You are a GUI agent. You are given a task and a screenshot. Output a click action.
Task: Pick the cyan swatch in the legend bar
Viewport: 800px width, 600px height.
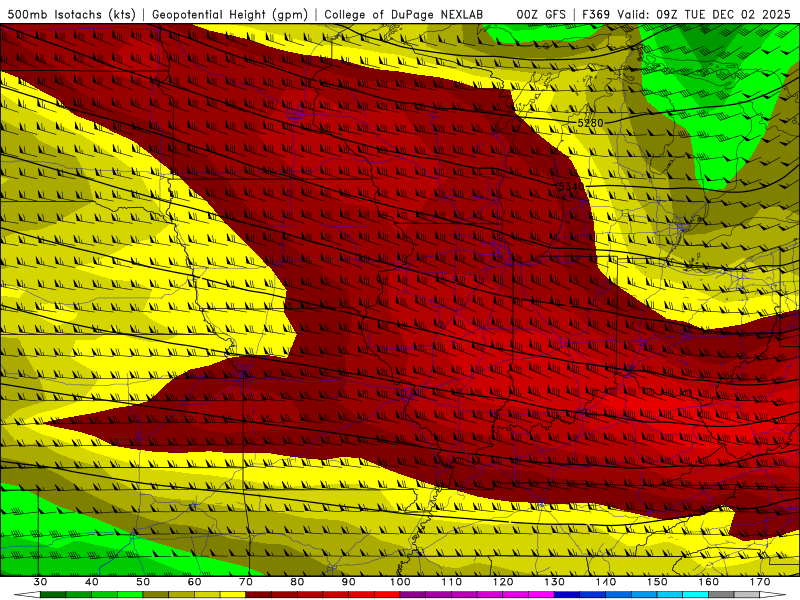[695, 595]
